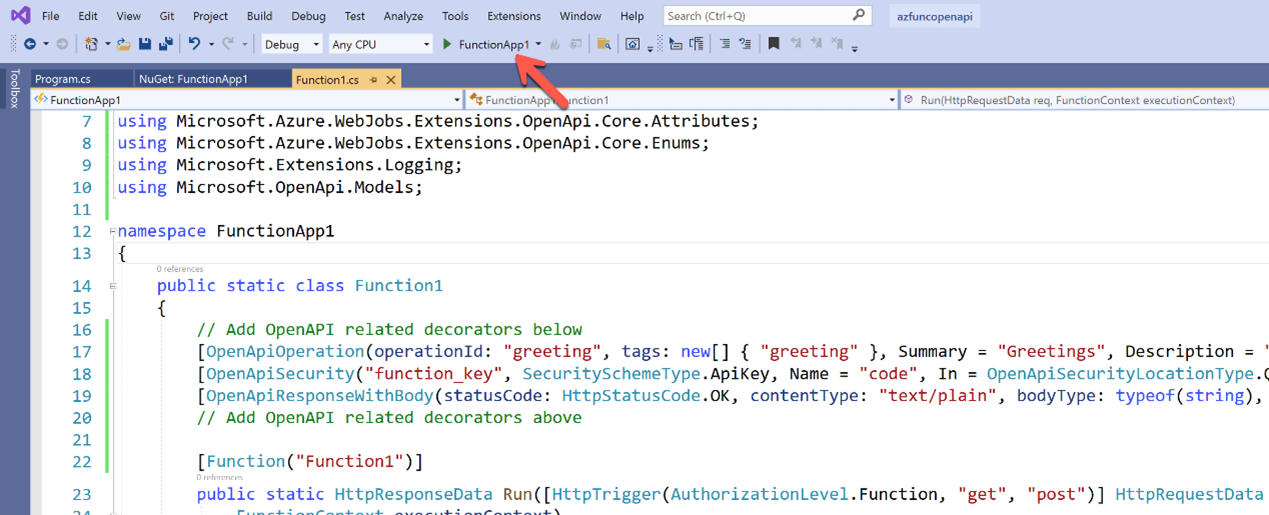Open the navigate backward history dropdown arrow

(x=46, y=44)
